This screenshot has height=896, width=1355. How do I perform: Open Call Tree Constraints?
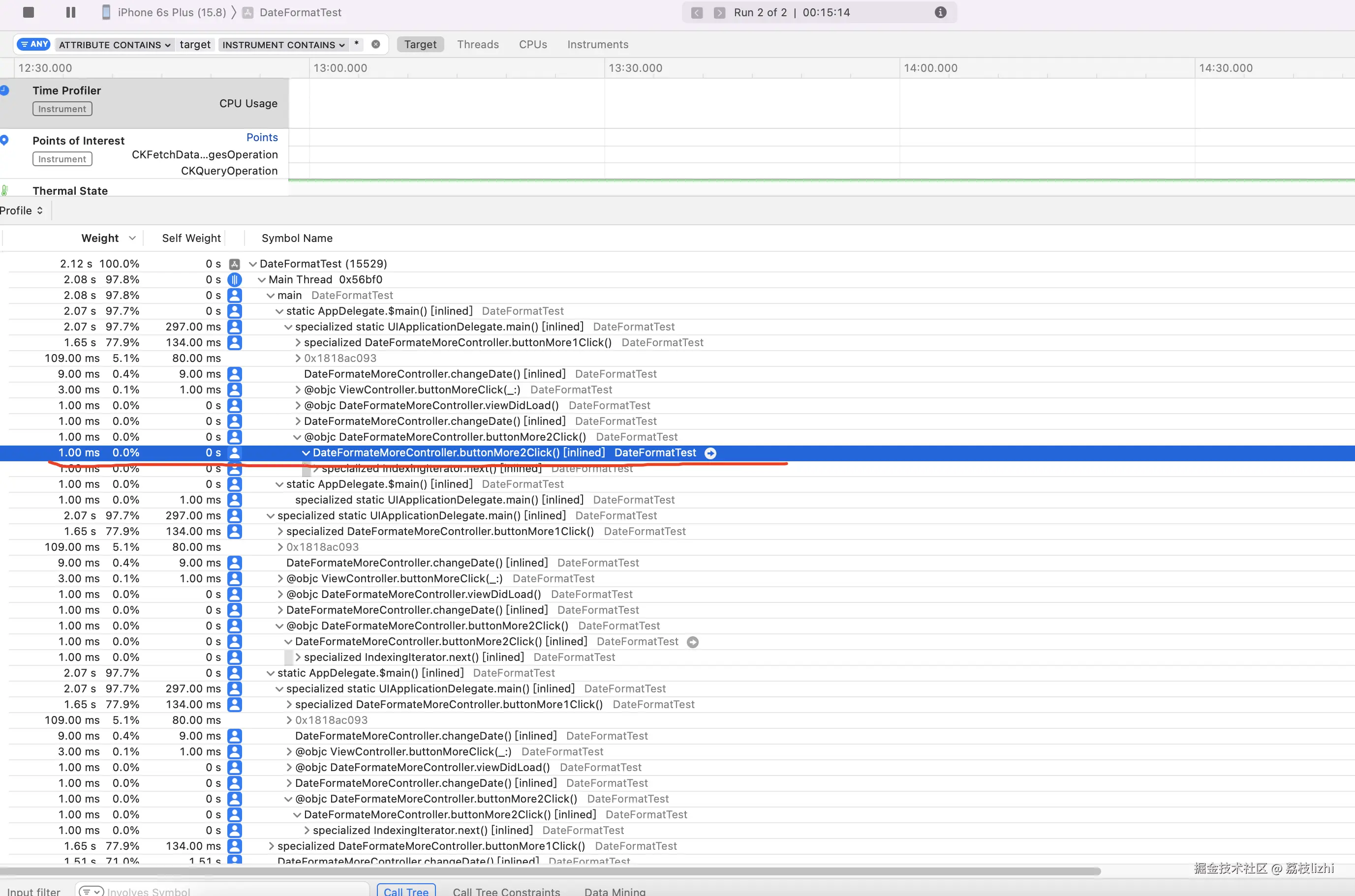[x=506, y=891]
